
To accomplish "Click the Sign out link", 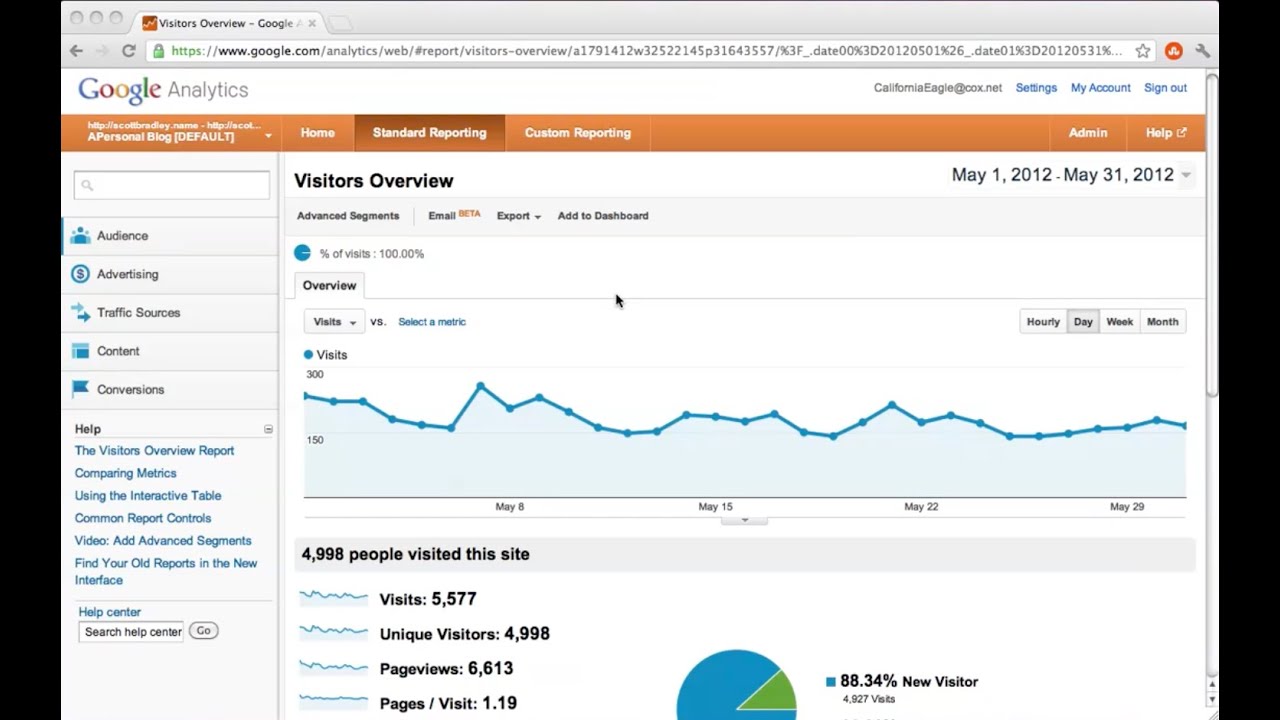I will tap(1165, 88).
